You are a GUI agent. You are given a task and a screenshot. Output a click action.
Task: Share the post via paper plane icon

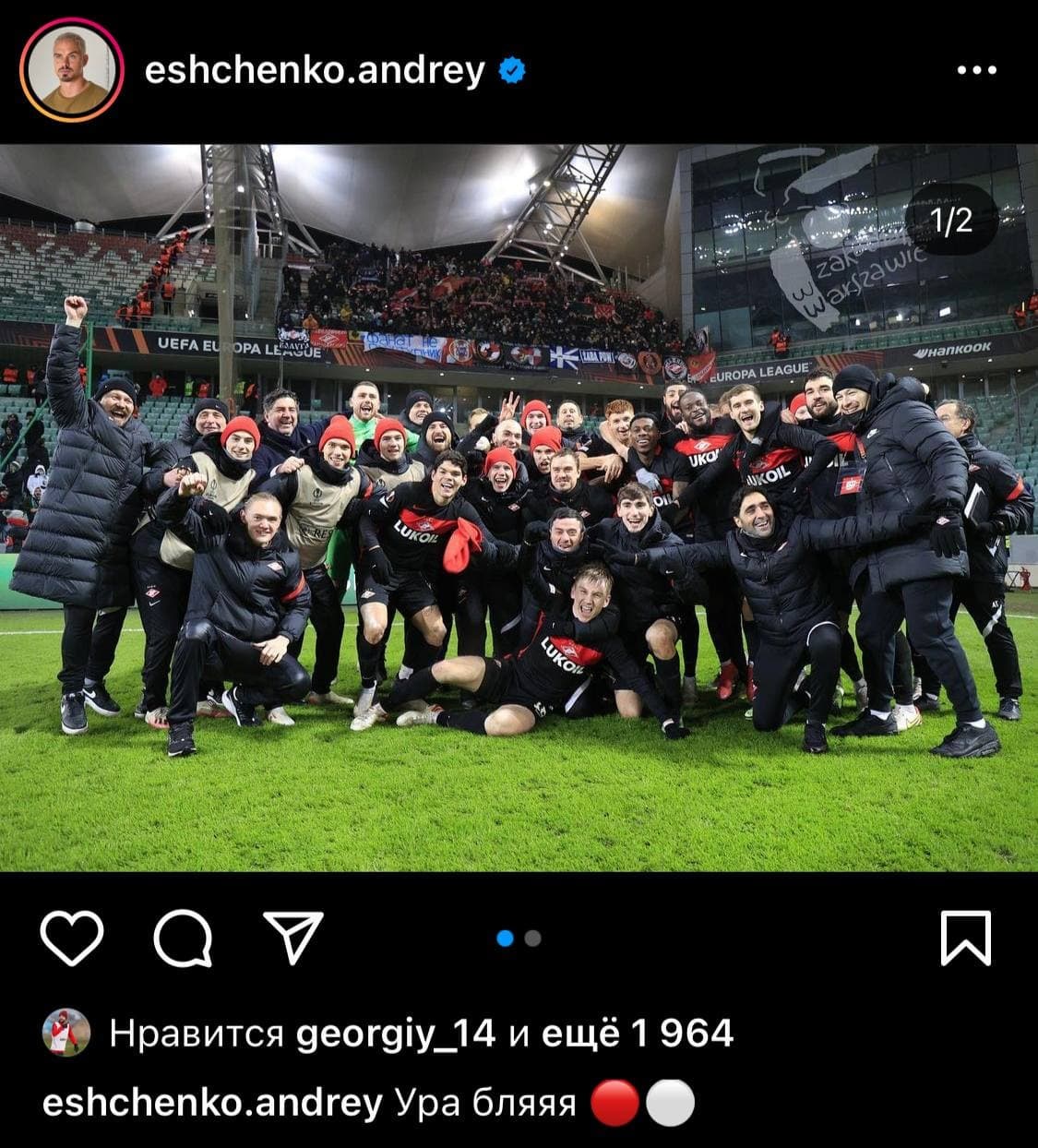[x=293, y=938]
